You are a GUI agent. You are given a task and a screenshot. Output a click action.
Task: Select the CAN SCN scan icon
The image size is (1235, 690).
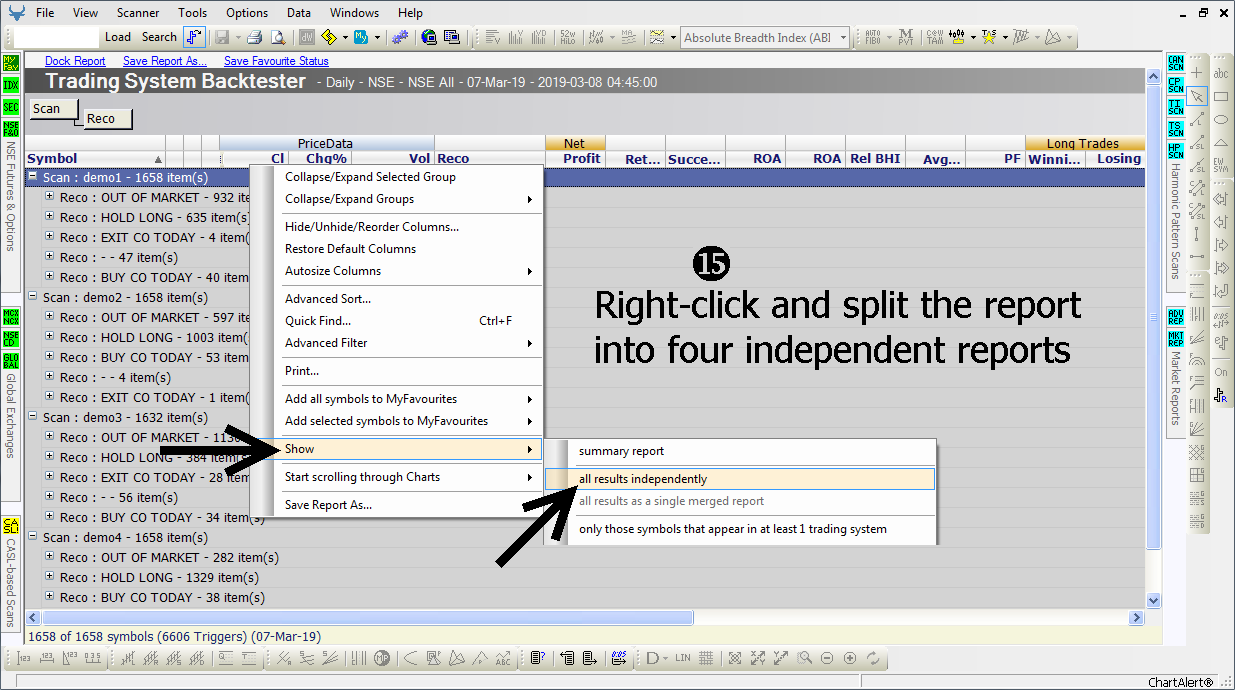click(1175, 63)
